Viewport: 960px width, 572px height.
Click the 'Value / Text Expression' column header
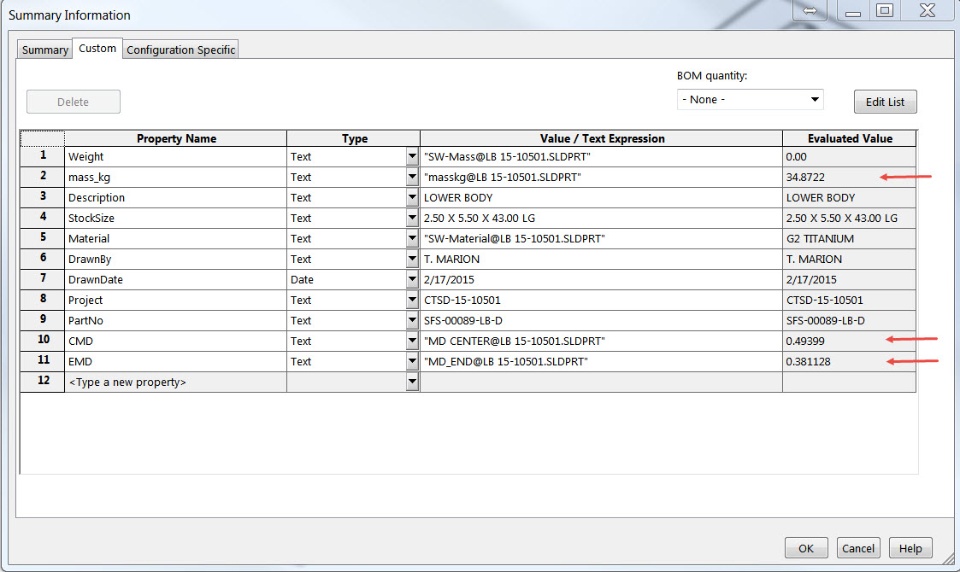pos(601,138)
